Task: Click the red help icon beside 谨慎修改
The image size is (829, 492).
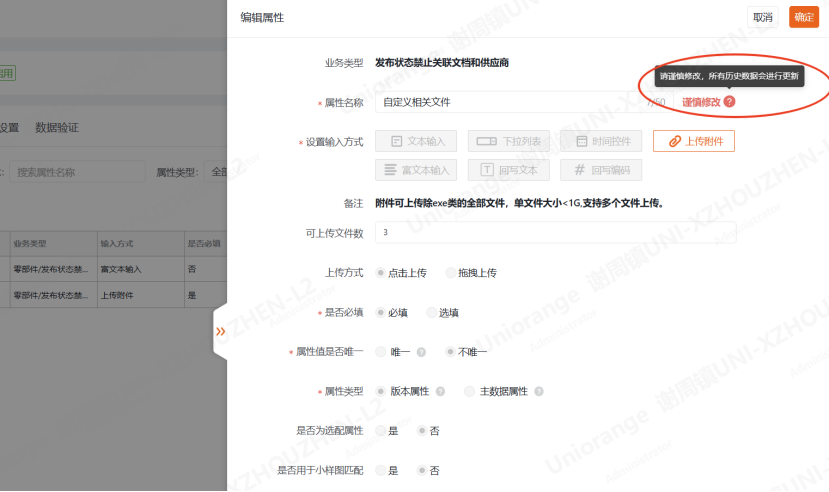Action: tap(729, 102)
